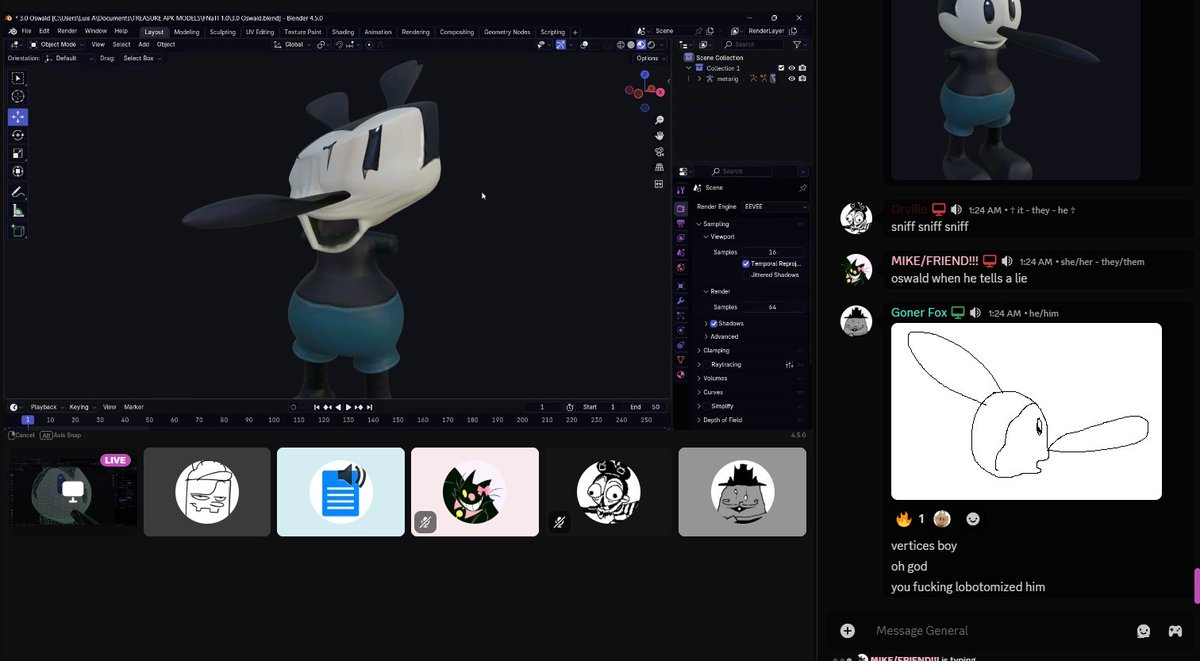The height and width of the screenshot is (661, 1200).
Task: Activate the Move tool
Action: click(x=18, y=116)
